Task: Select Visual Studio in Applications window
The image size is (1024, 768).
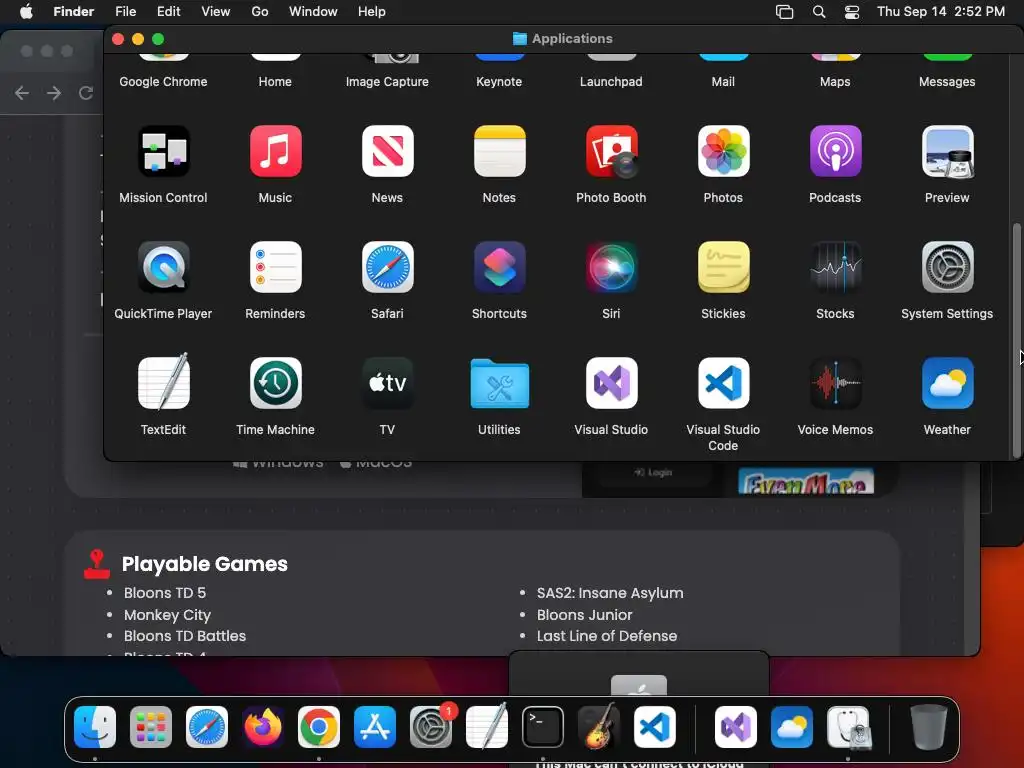Action: (x=611, y=383)
